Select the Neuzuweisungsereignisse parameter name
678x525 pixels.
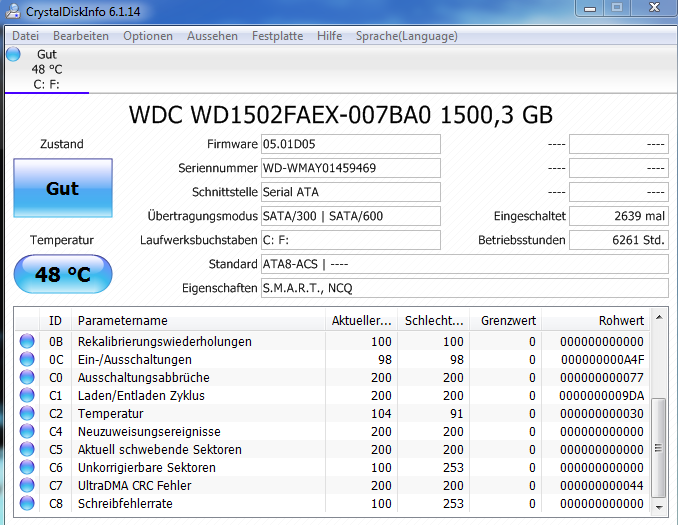[149, 432]
